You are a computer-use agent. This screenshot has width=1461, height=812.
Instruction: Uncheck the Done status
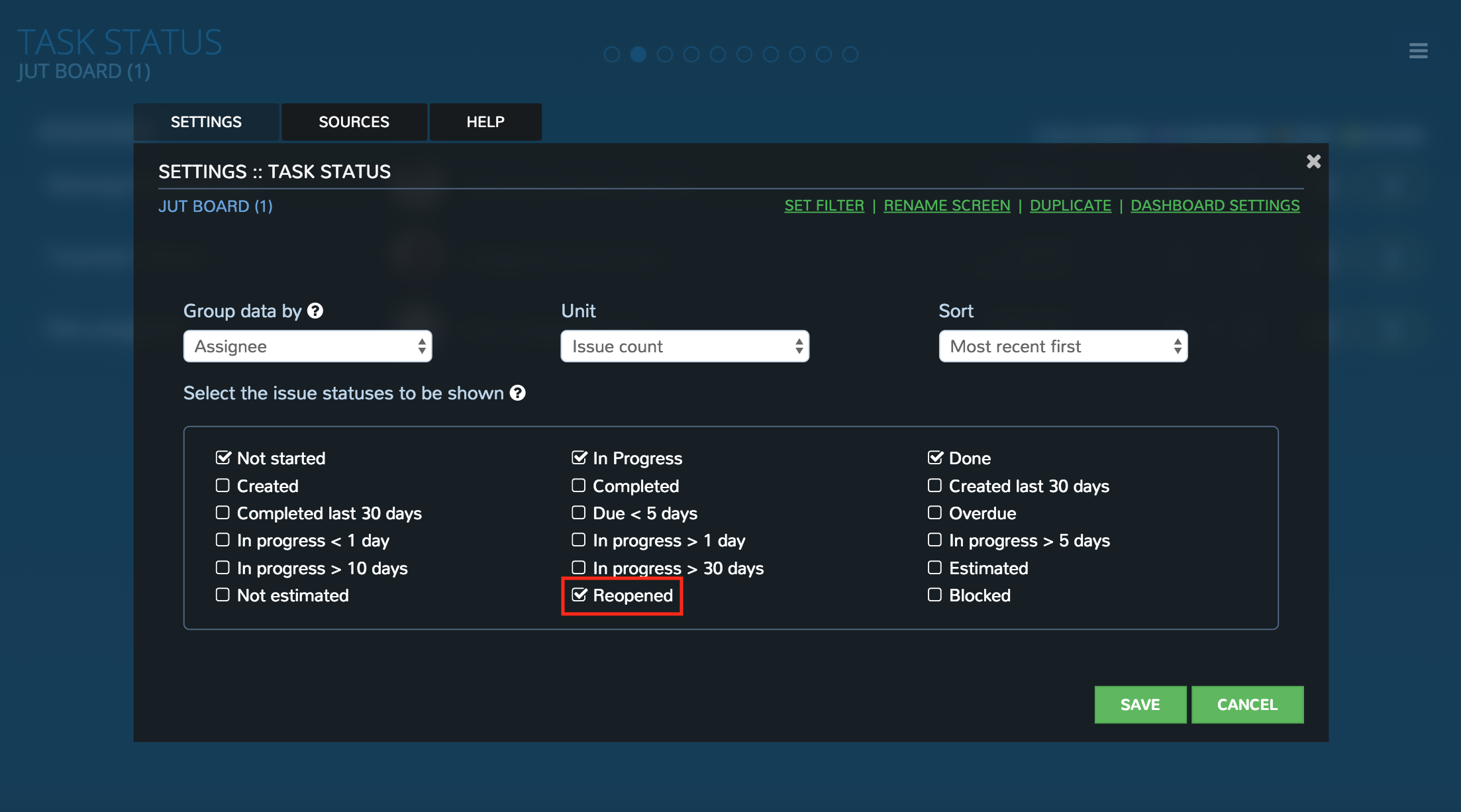click(x=935, y=458)
